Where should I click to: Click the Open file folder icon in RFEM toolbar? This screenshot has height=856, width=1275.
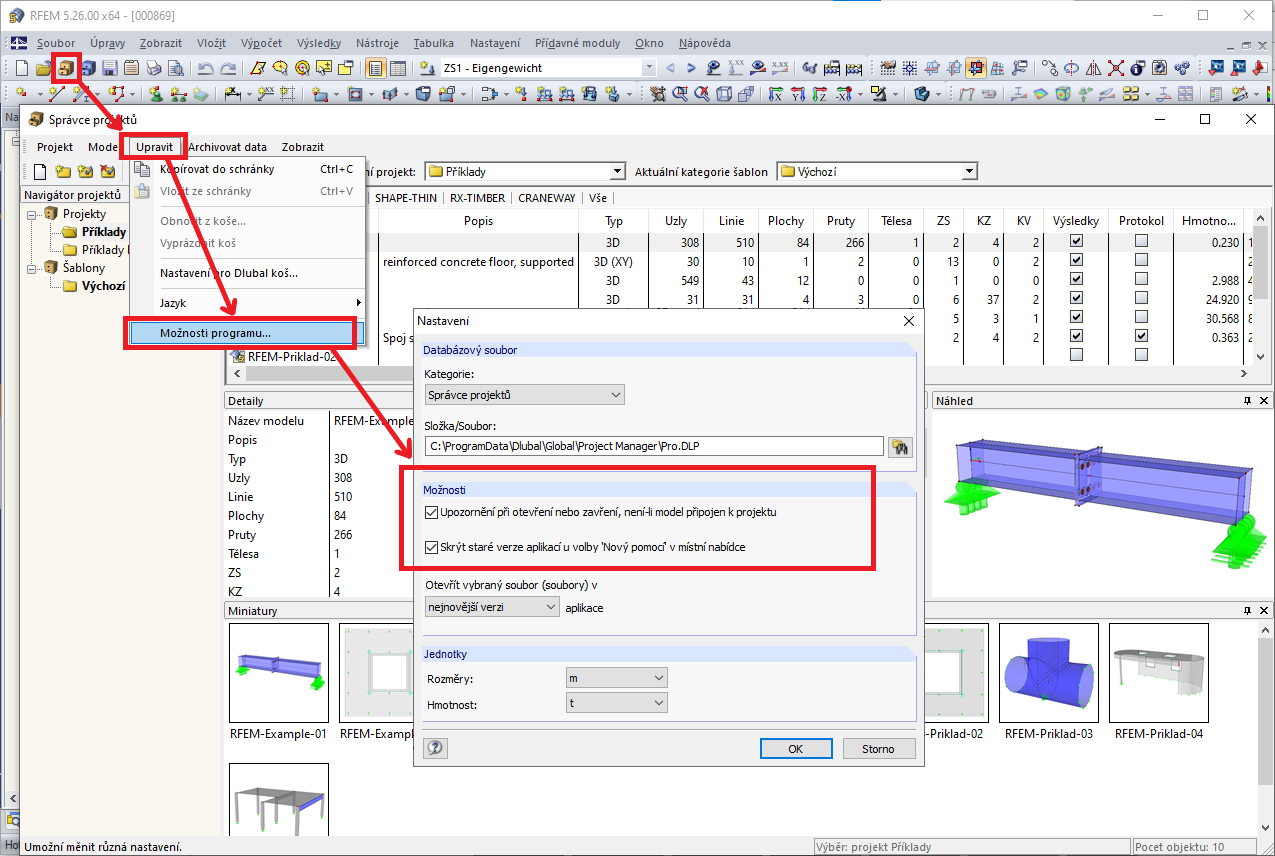tap(43, 68)
